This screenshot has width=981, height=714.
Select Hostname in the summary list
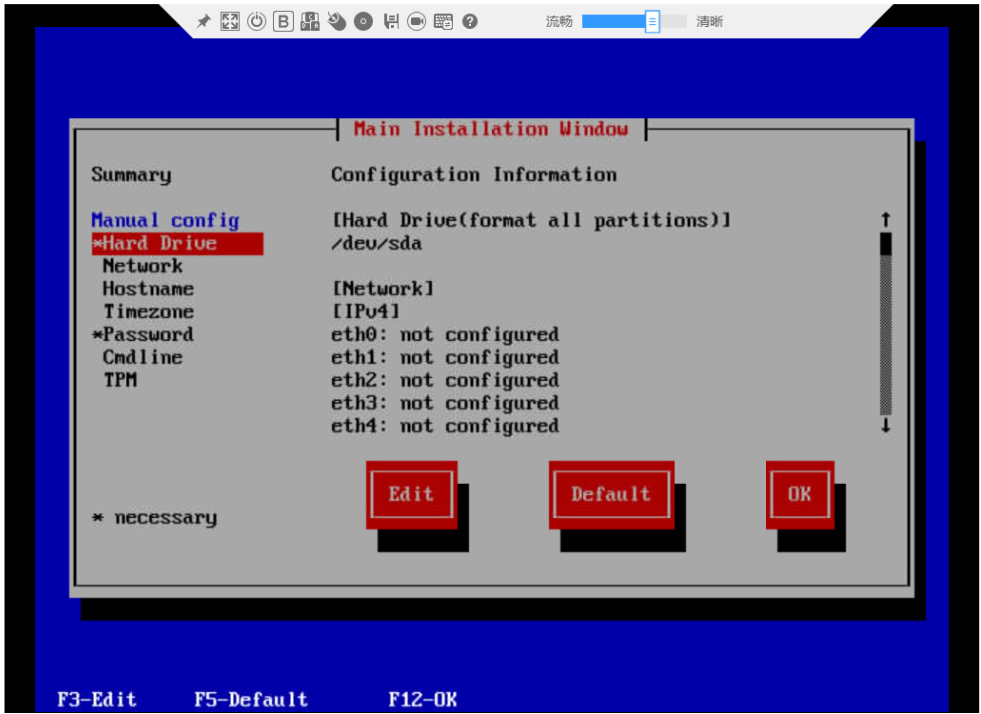pyautogui.click(x=148, y=289)
